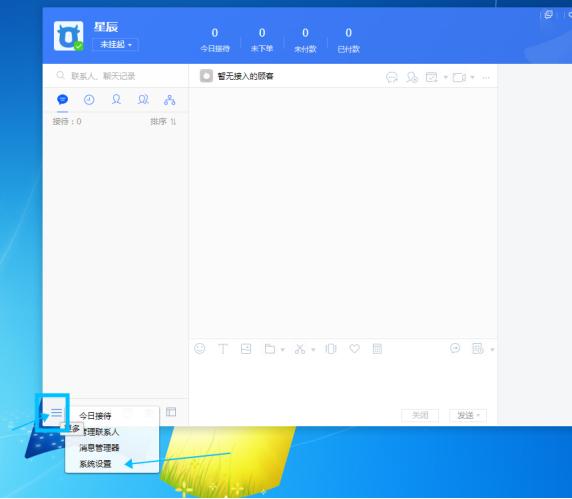Viewport: 572px width, 499px height.
Task: Click the 发送 send button
Action: pyautogui.click(x=465, y=415)
